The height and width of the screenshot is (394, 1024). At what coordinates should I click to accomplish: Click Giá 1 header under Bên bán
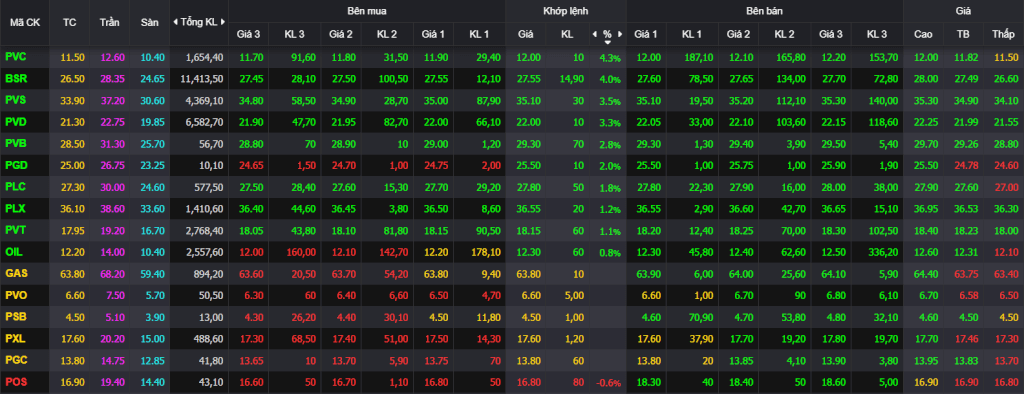pos(645,34)
